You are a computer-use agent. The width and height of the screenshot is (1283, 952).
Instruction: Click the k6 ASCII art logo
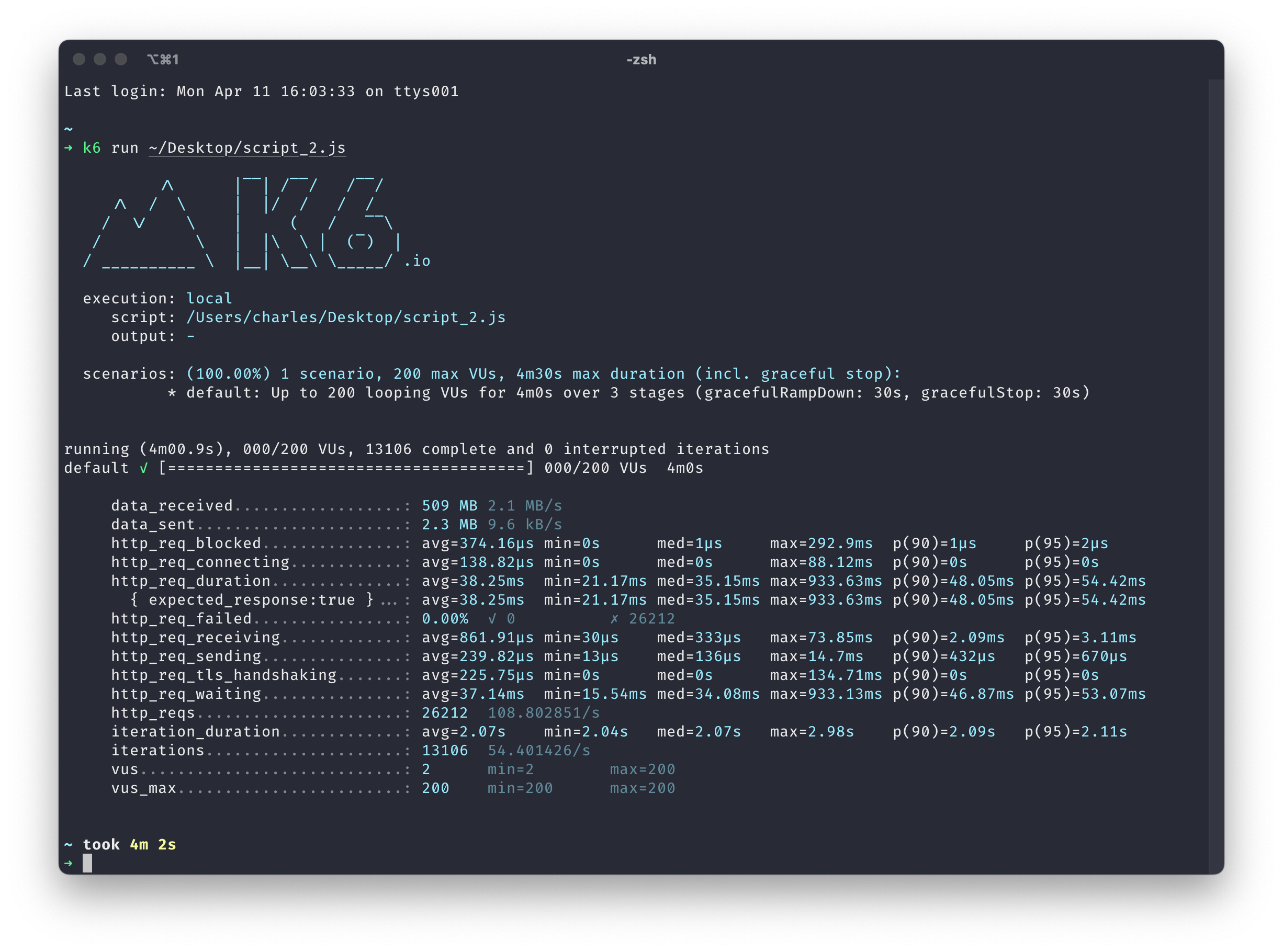(257, 223)
